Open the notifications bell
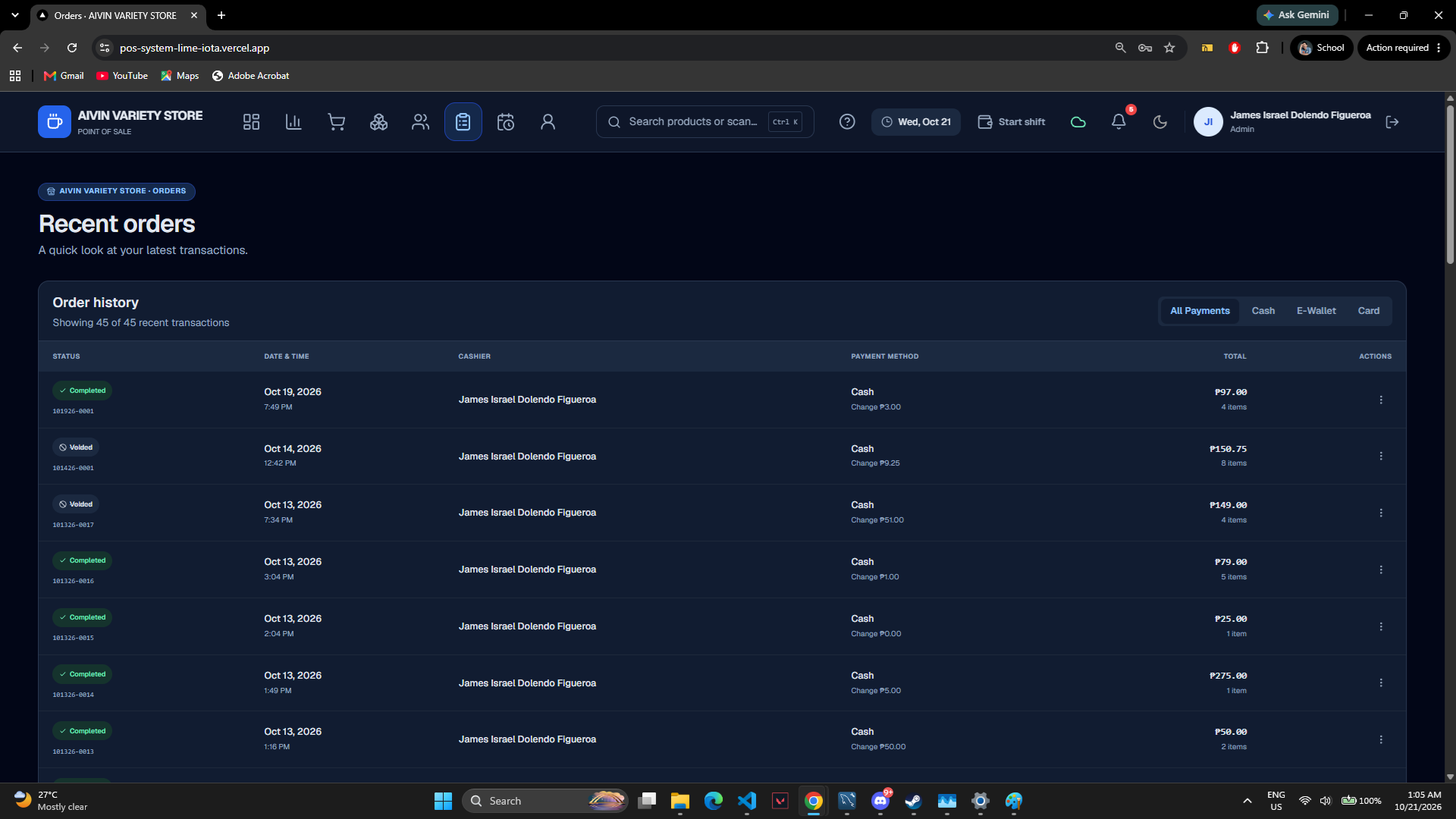The image size is (1456, 819). [1119, 122]
